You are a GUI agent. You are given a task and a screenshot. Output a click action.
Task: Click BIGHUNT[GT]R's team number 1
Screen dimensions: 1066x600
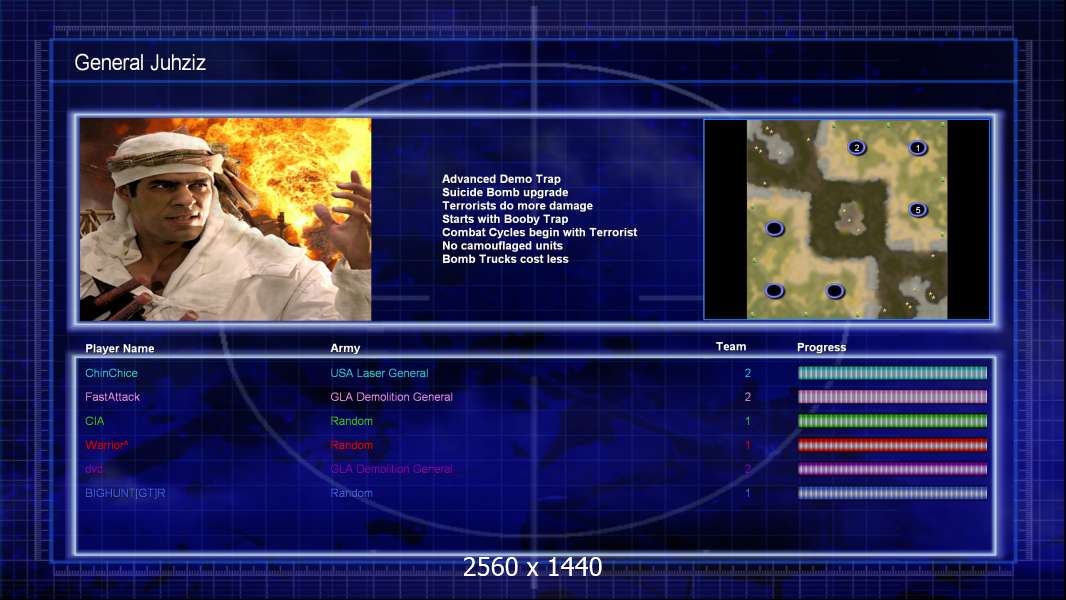coord(748,493)
